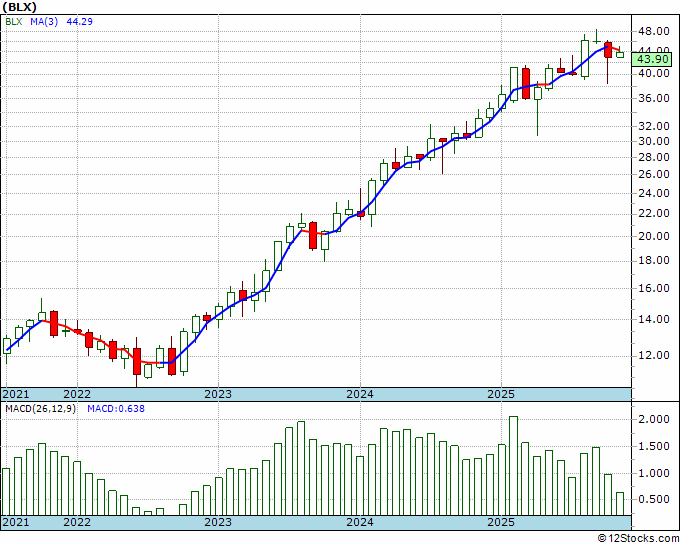This screenshot has height=546, width=680.
Task: Click the 48.00 price axis label
Action: coord(654,32)
